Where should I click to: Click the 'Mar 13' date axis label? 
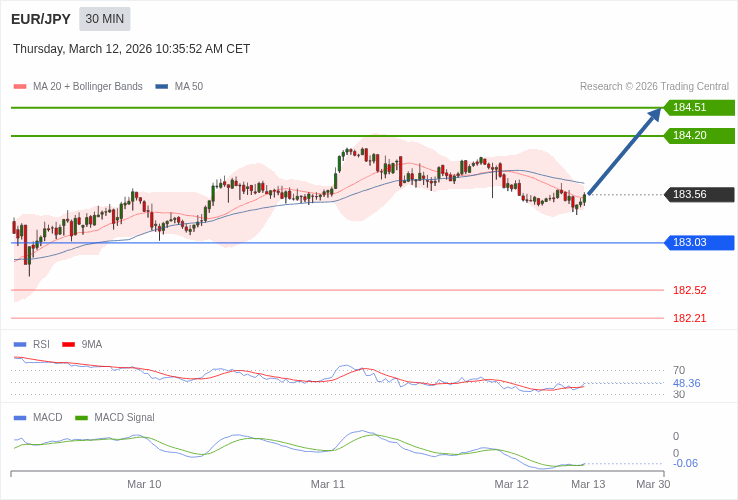(x=588, y=484)
